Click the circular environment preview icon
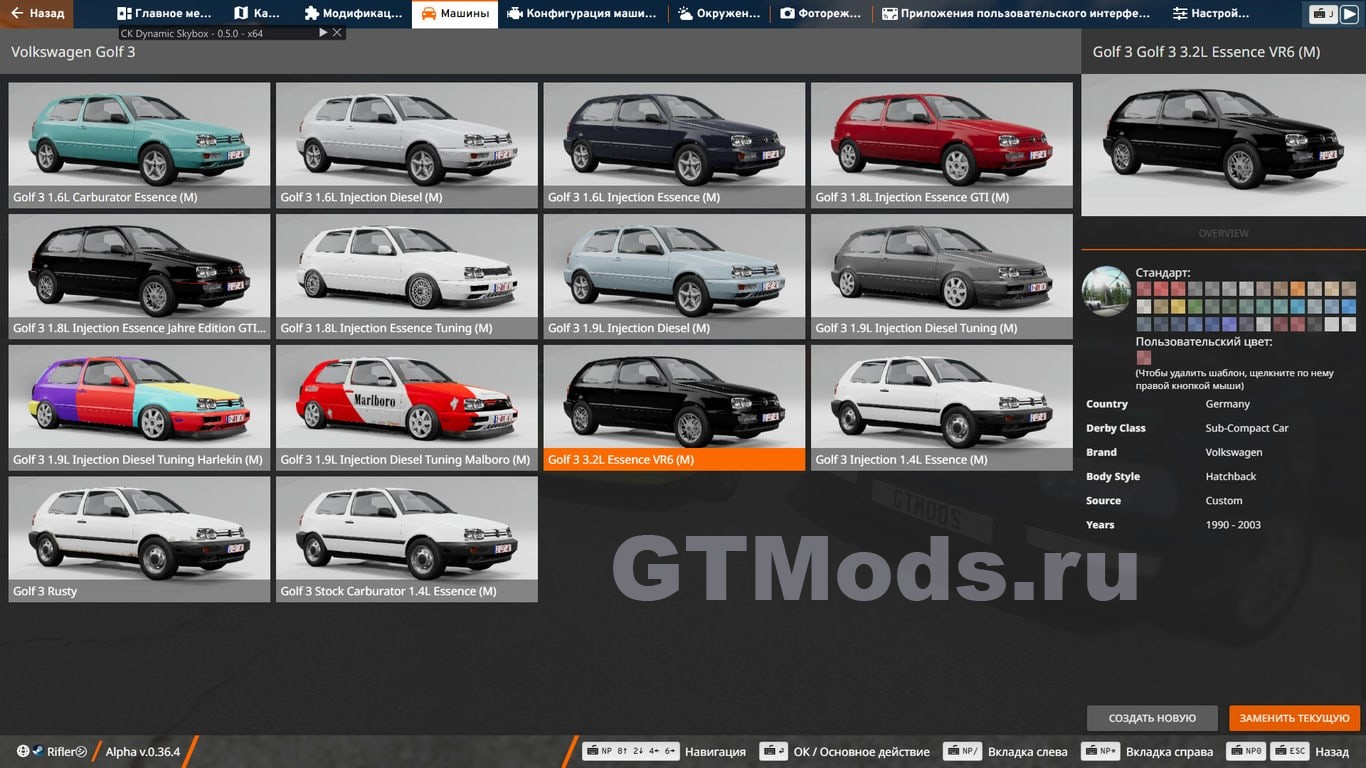1366x768 pixels. pyautogui.click(x=1106, y=291)
